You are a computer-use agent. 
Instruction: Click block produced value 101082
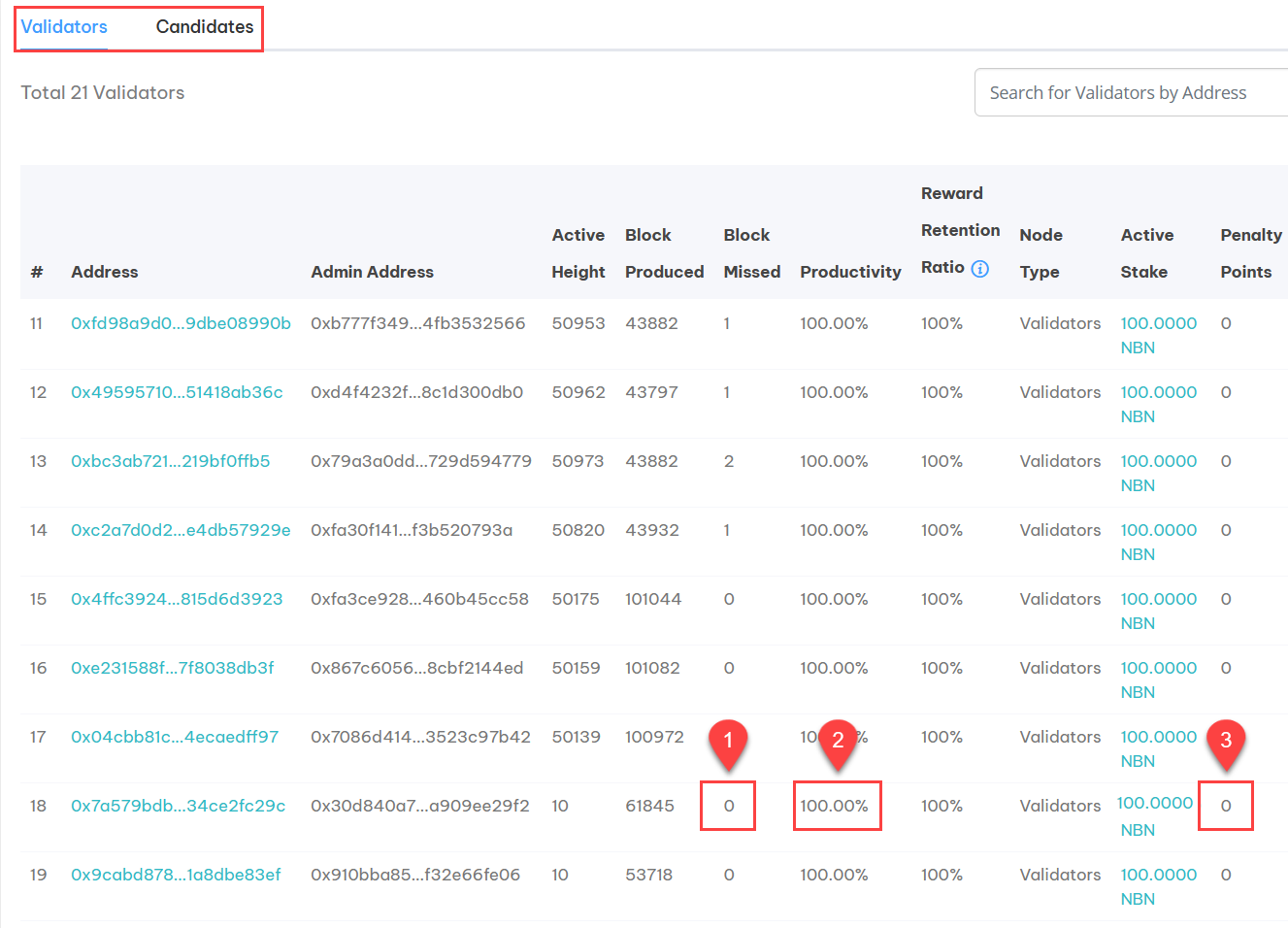(x=653, y=668)
